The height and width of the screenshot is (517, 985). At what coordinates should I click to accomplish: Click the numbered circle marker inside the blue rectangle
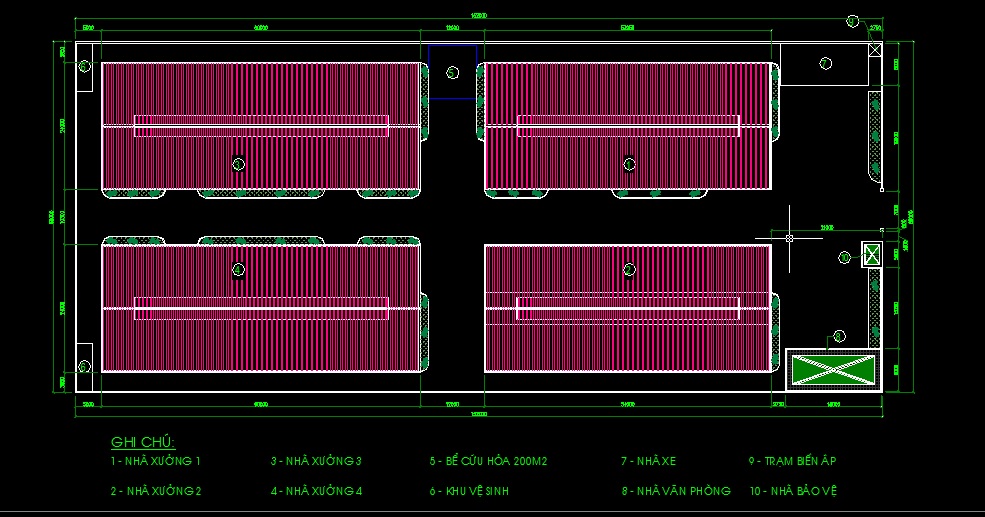coord(453,72)
